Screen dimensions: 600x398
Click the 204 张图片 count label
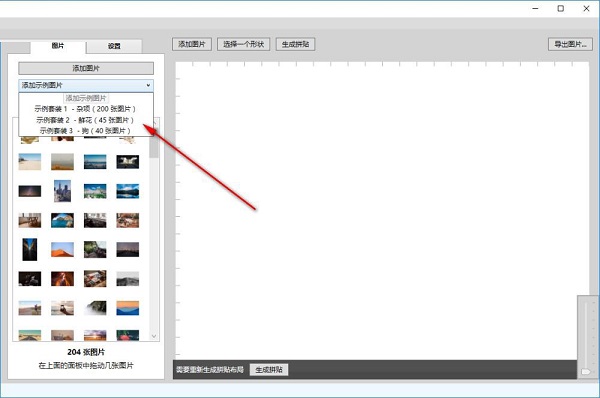coord(86,352)
